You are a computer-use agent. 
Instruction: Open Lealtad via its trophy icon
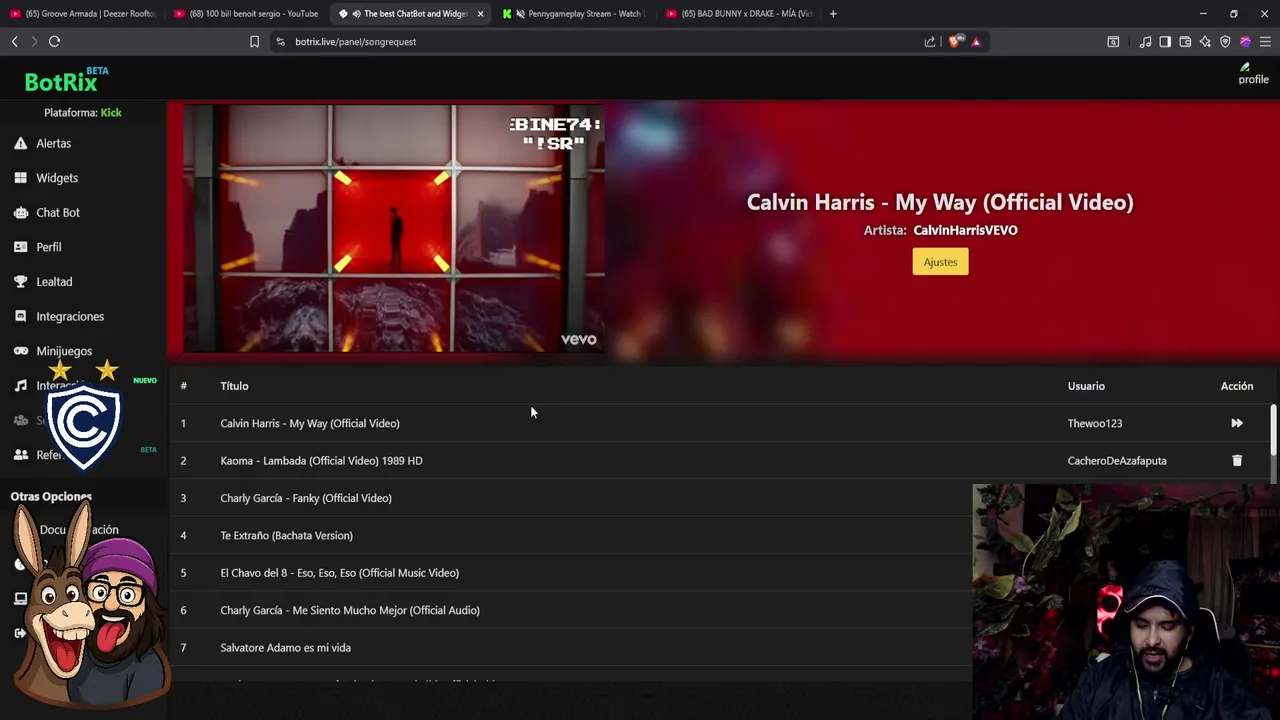click(x=20, y=282)
